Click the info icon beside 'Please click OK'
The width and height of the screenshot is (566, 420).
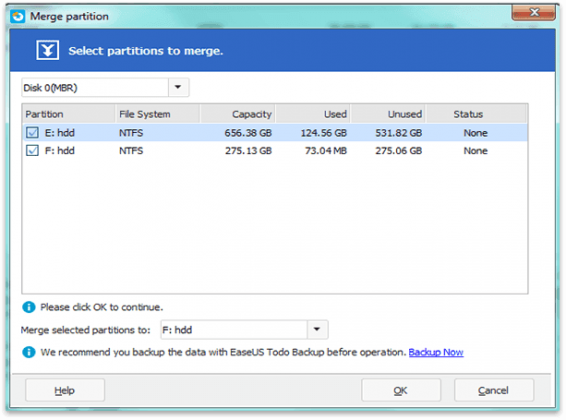pyautogui.click(x=29, y=307)
